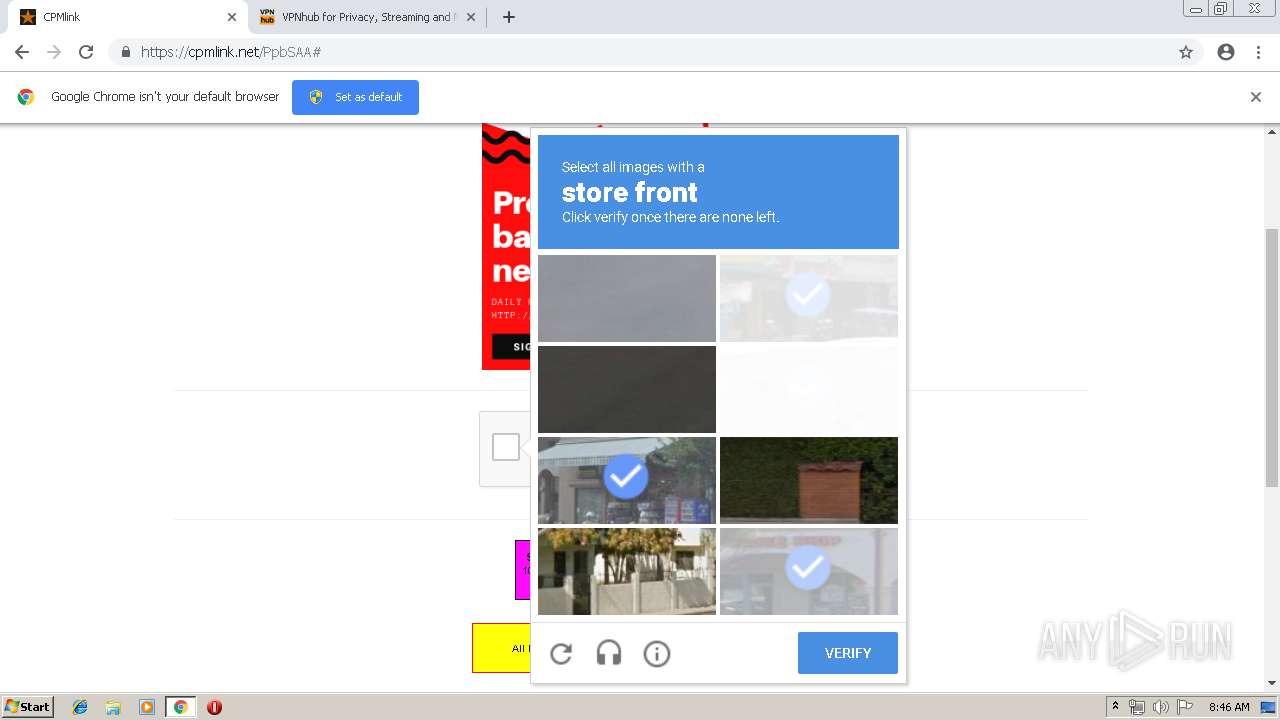
Task: Select the gray road image tile
Action: coord(627,298)
